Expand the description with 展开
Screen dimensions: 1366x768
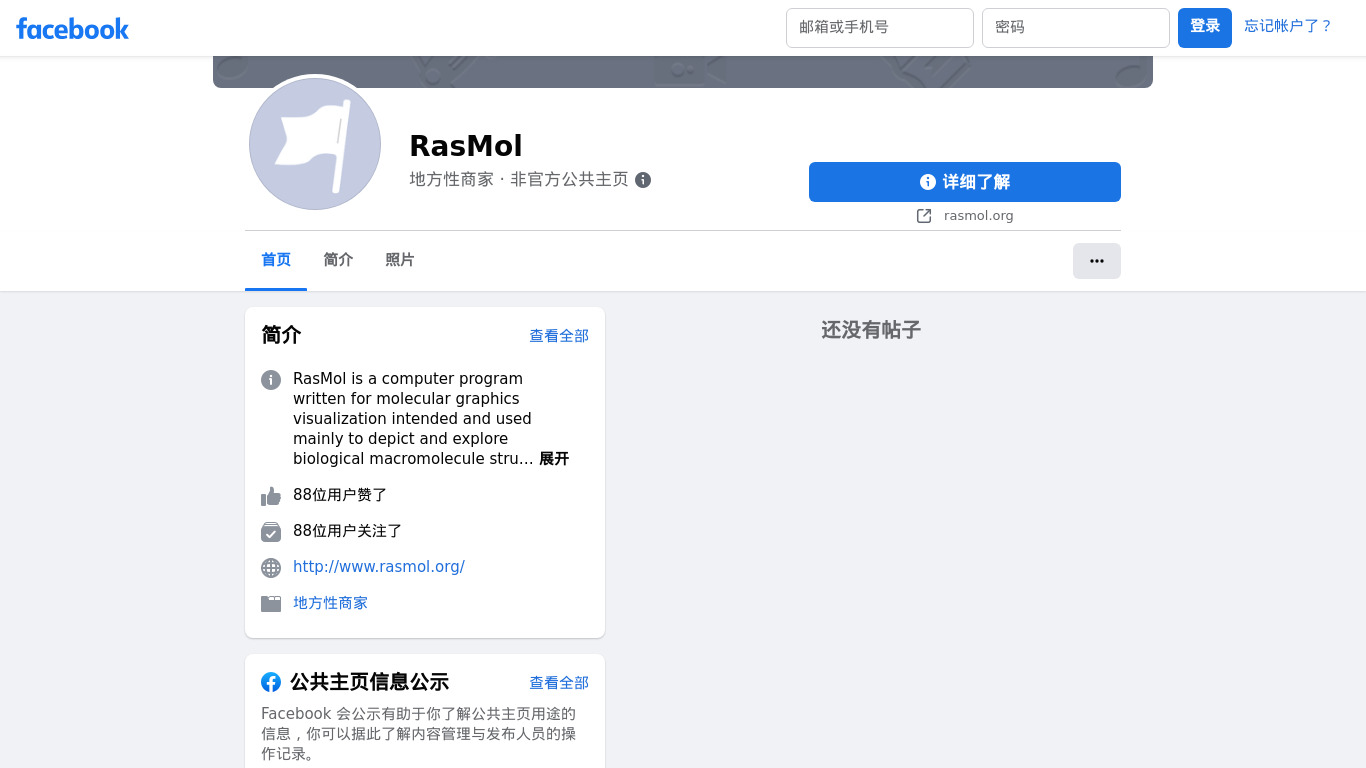[x=554, y=459]
